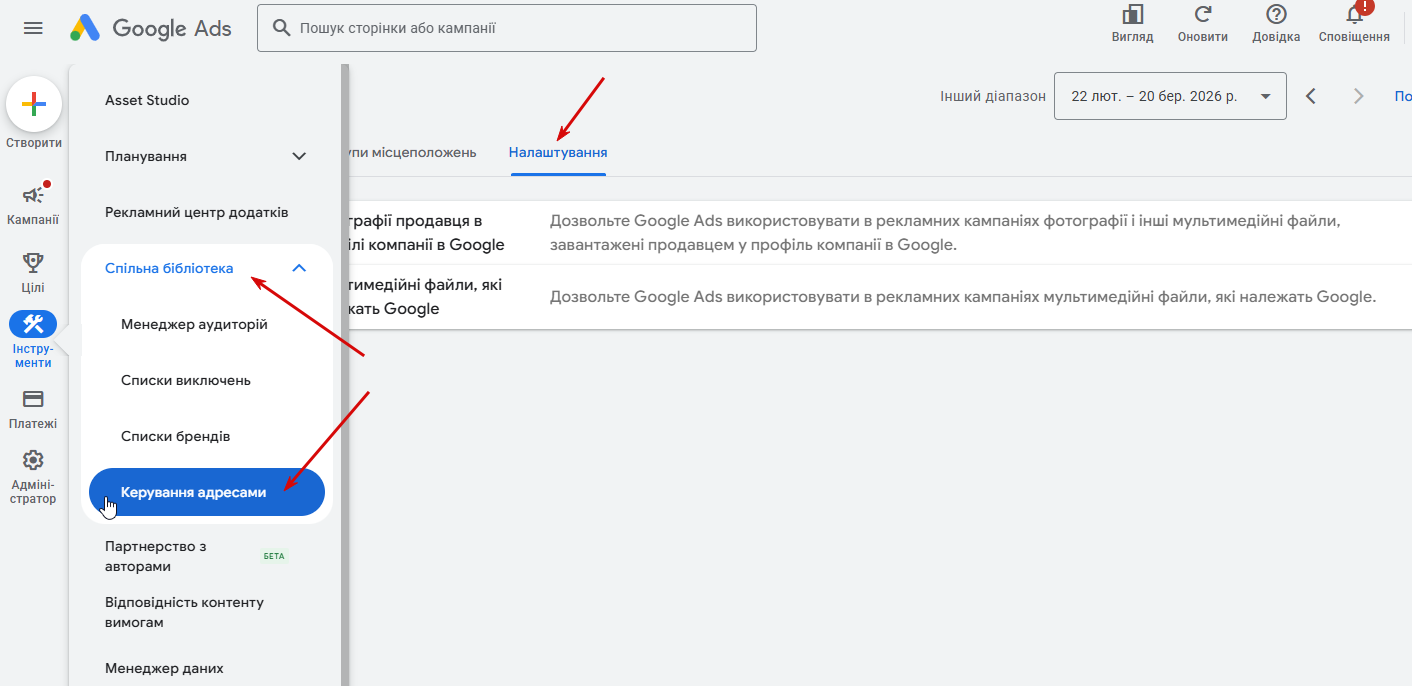The image size is (1412, 686).
Task: Collapse the Спільна бібліотека section
Action: [298, 268]
